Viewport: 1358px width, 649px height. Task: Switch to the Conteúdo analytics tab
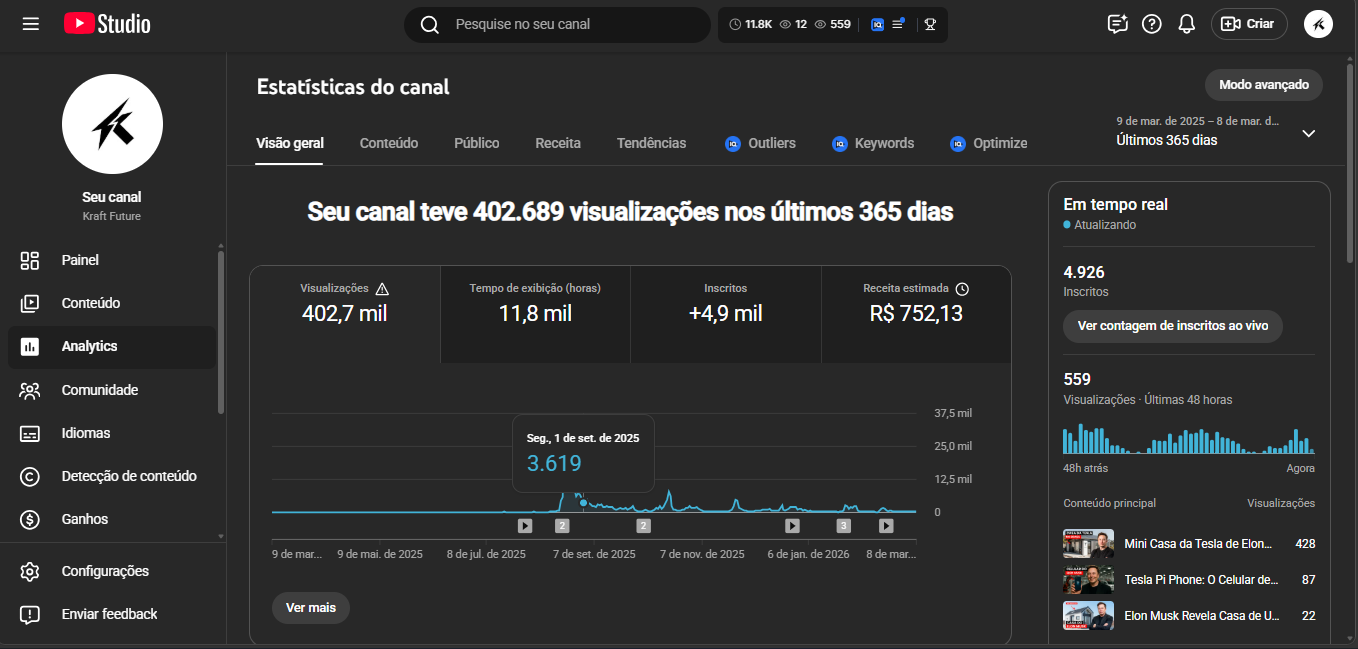[x=389, y=143]
